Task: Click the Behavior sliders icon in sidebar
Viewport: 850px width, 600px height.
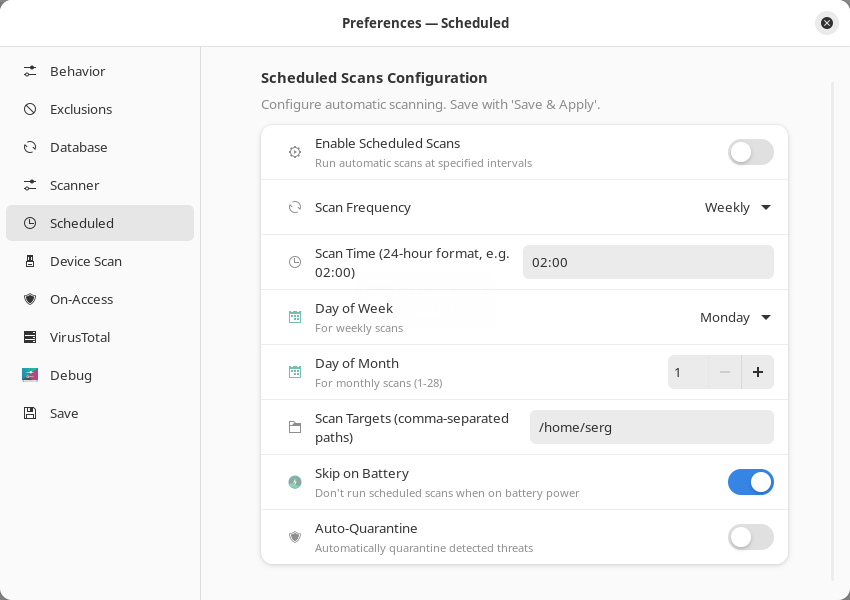Action: coord(30,71)
